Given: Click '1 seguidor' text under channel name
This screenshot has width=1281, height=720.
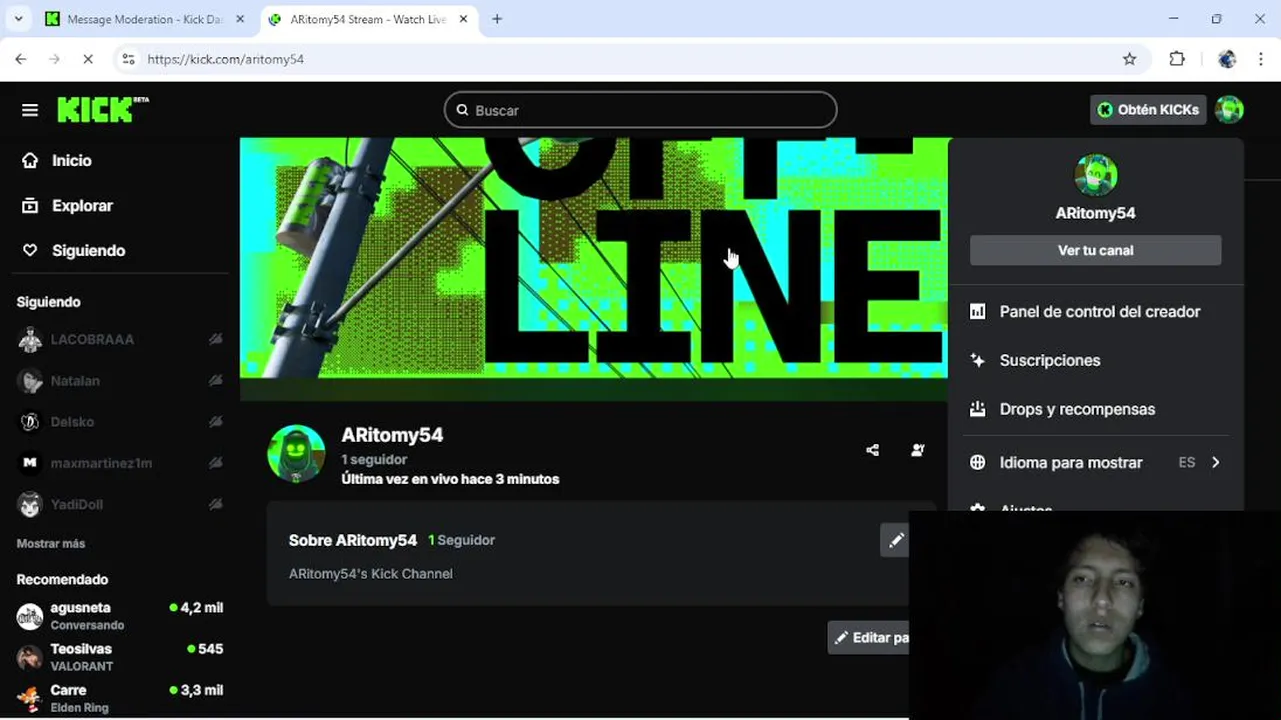Looking at the screenshot, I should (x=374, y=460).
